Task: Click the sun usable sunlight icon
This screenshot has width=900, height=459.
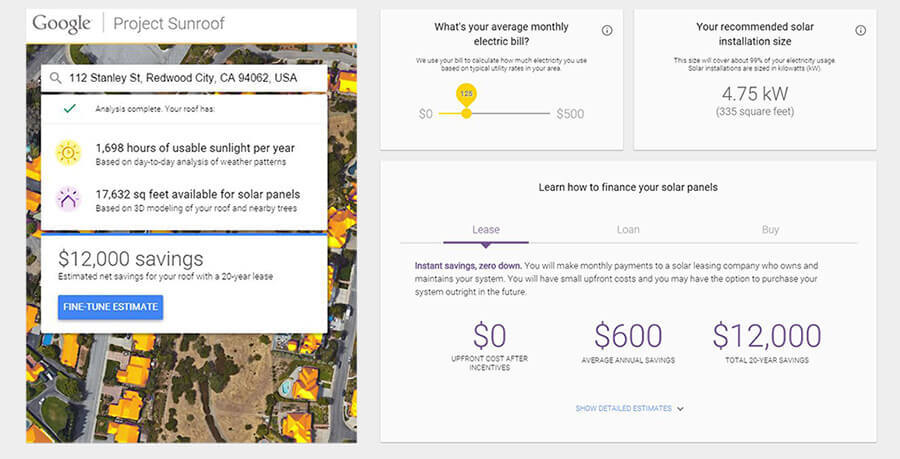Action: coord(68,153)
